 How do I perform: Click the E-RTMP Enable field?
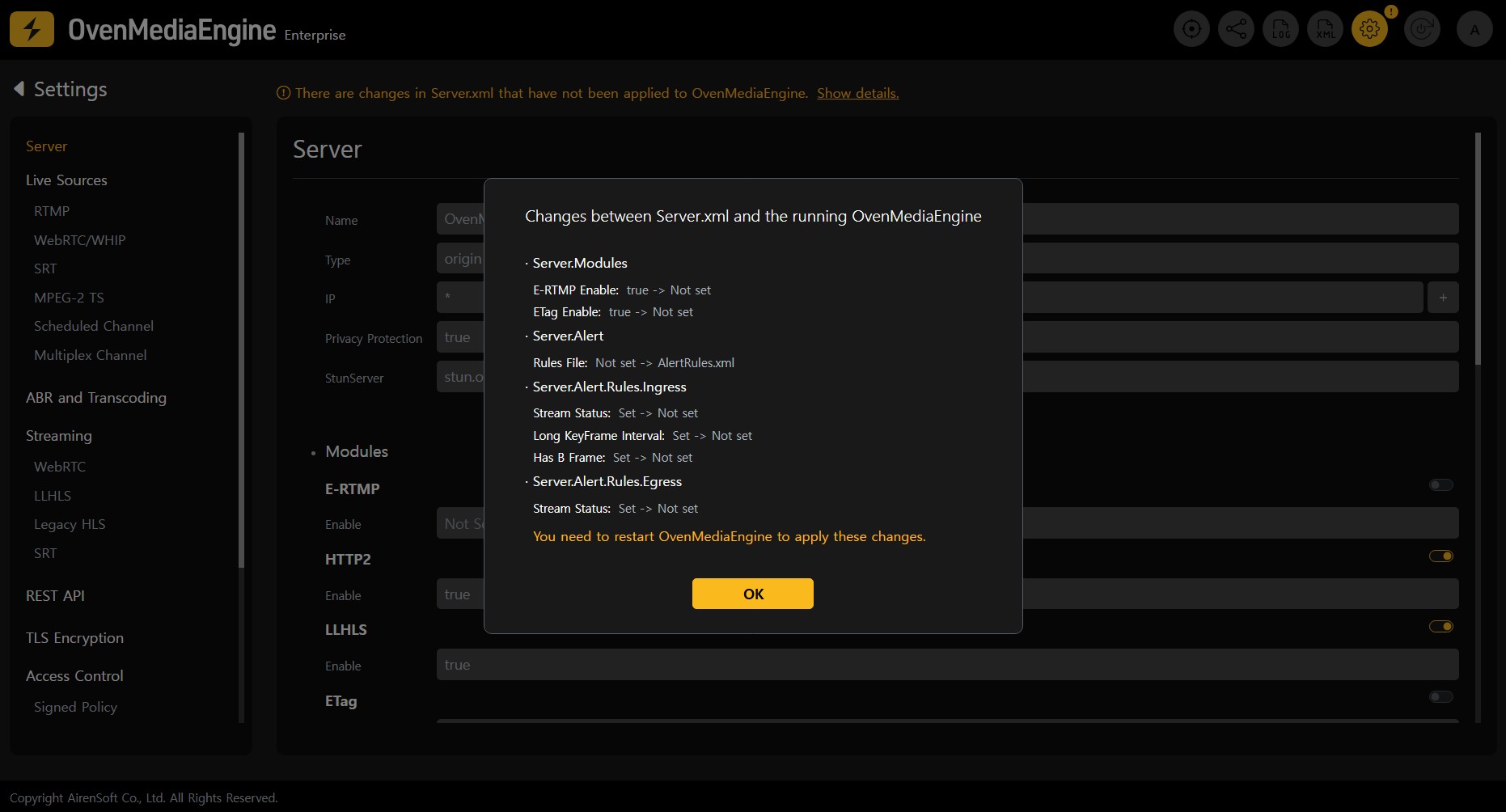click(948, 523)
